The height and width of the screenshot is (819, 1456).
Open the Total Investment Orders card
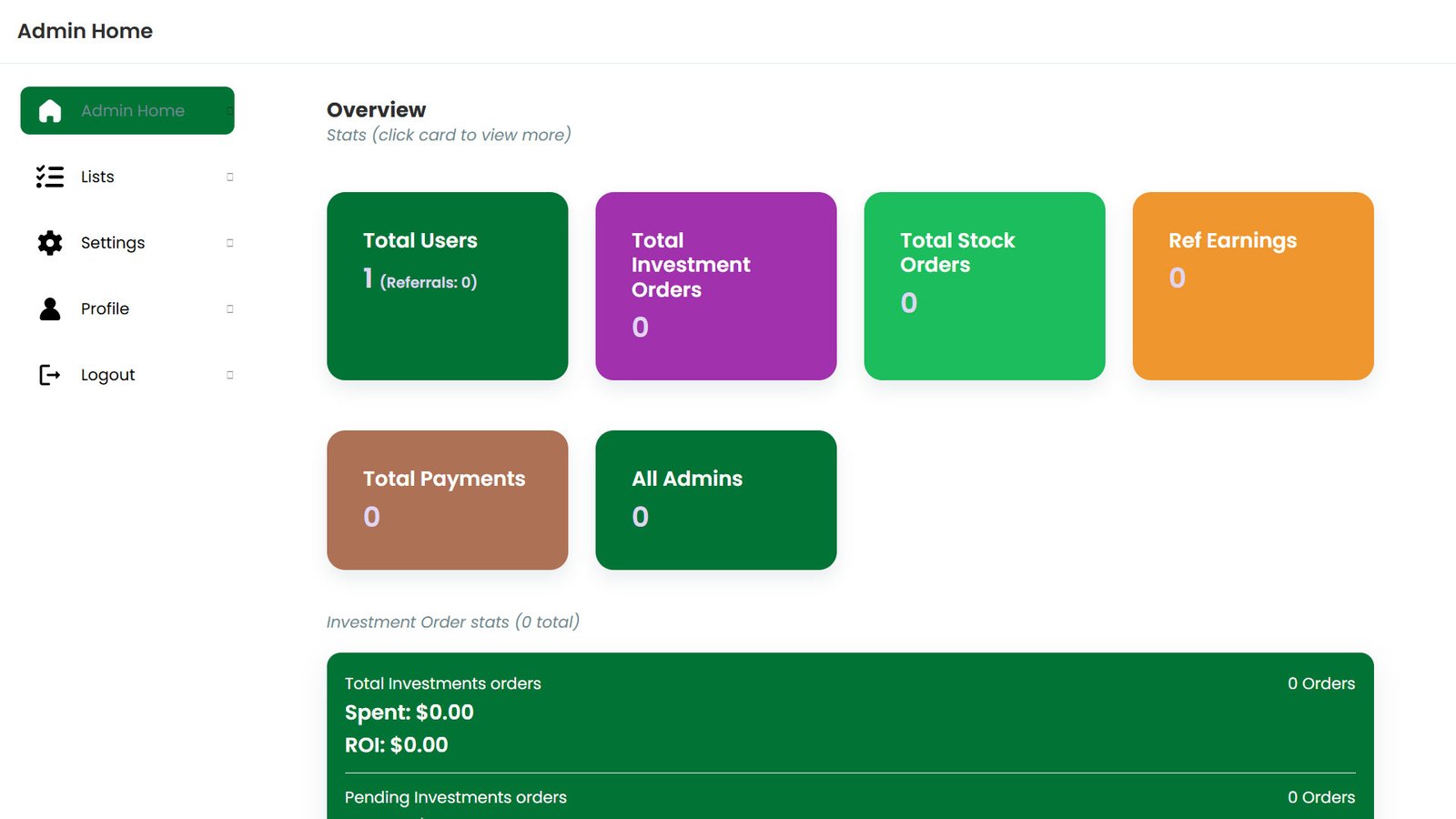pos(716,286)
